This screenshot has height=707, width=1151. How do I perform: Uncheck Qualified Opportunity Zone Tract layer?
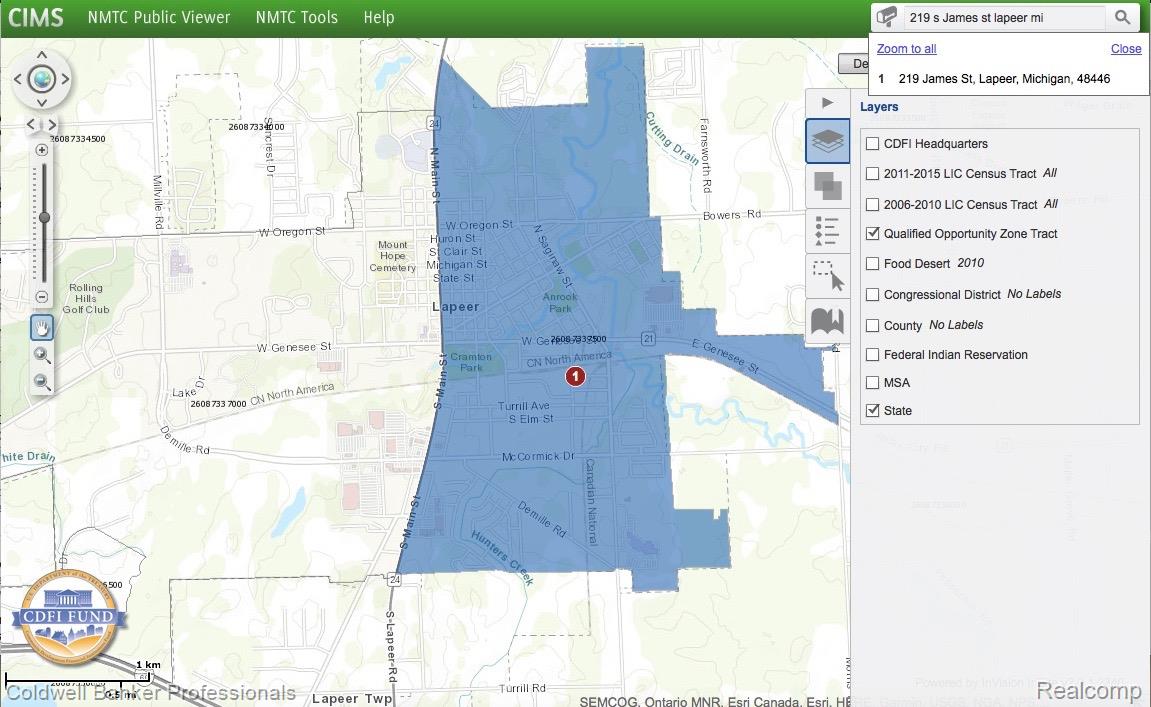pyautogui.click(x=873, y=234)
